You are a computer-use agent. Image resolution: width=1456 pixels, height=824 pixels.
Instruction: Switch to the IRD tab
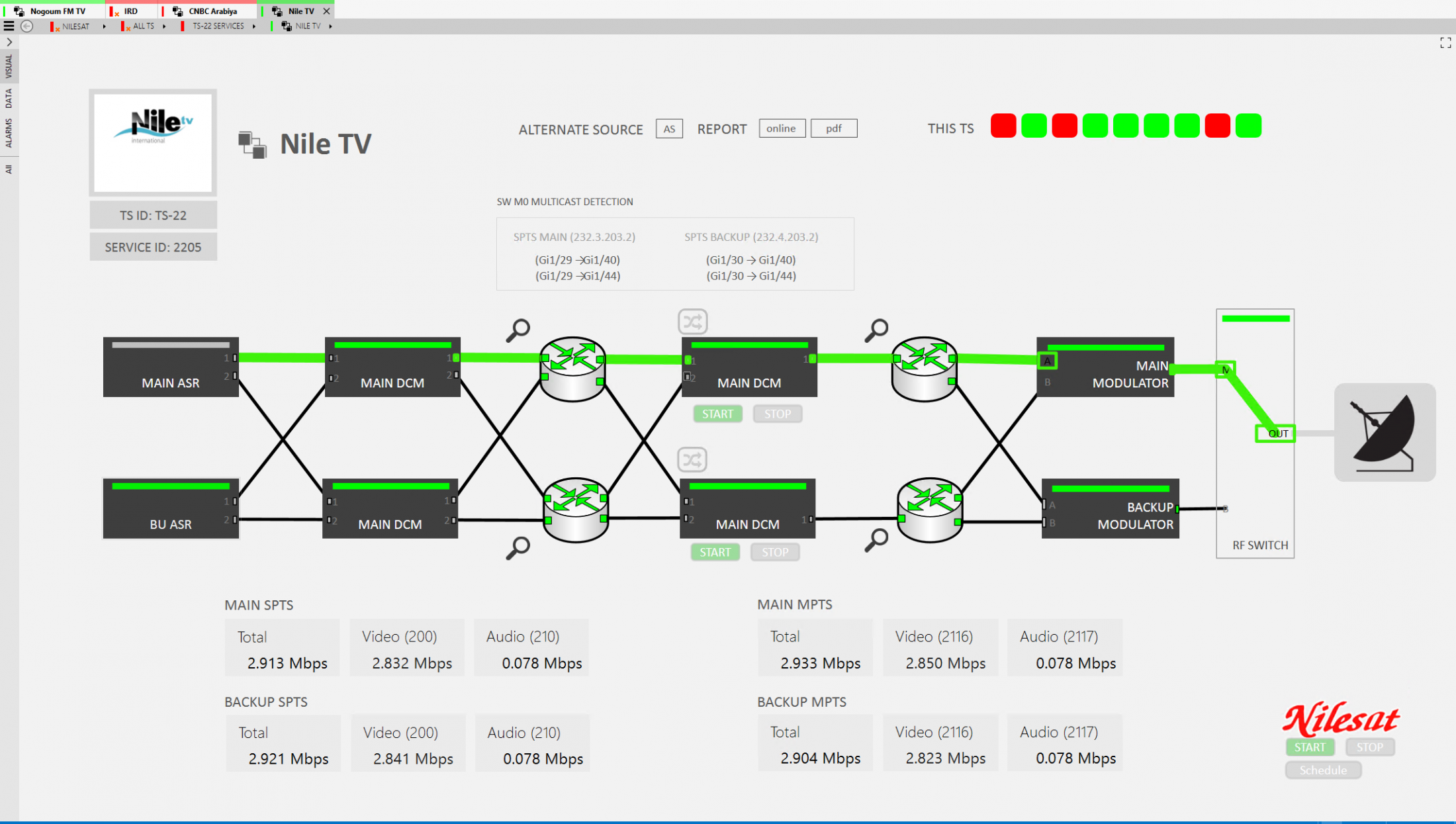click(x=132, y=11)
